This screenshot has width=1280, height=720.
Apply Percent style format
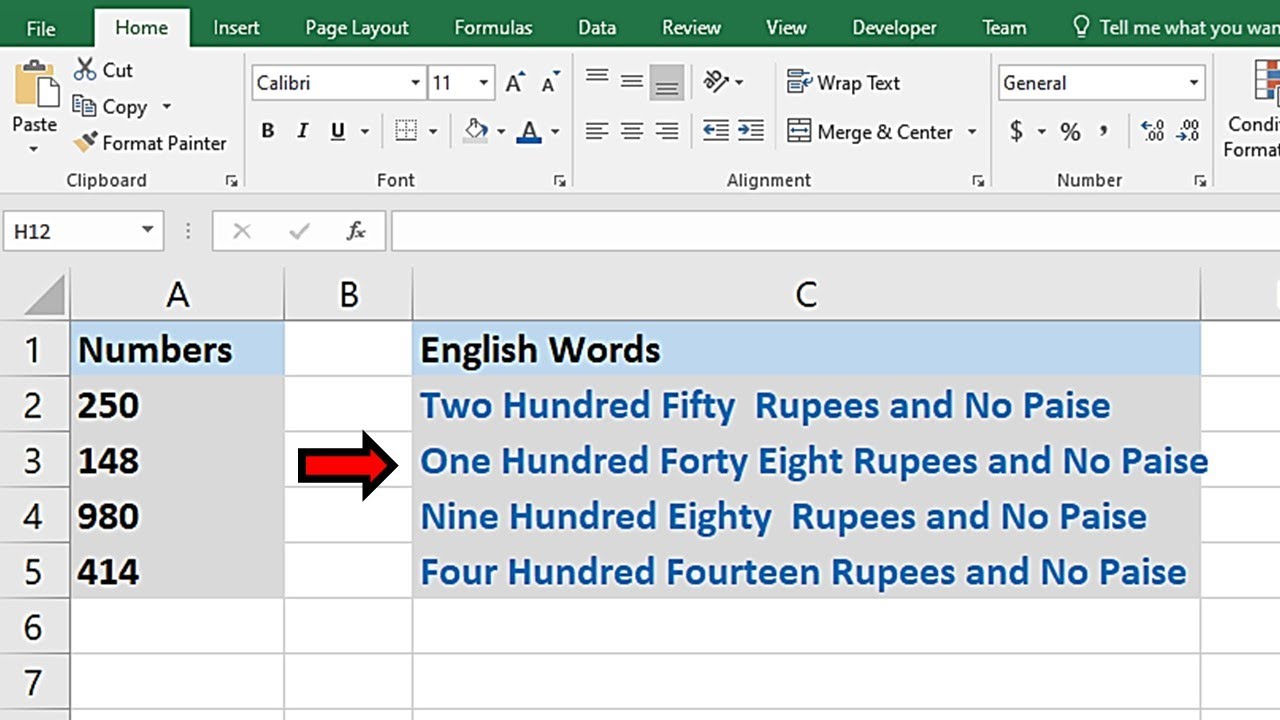tap(1070, 131)
